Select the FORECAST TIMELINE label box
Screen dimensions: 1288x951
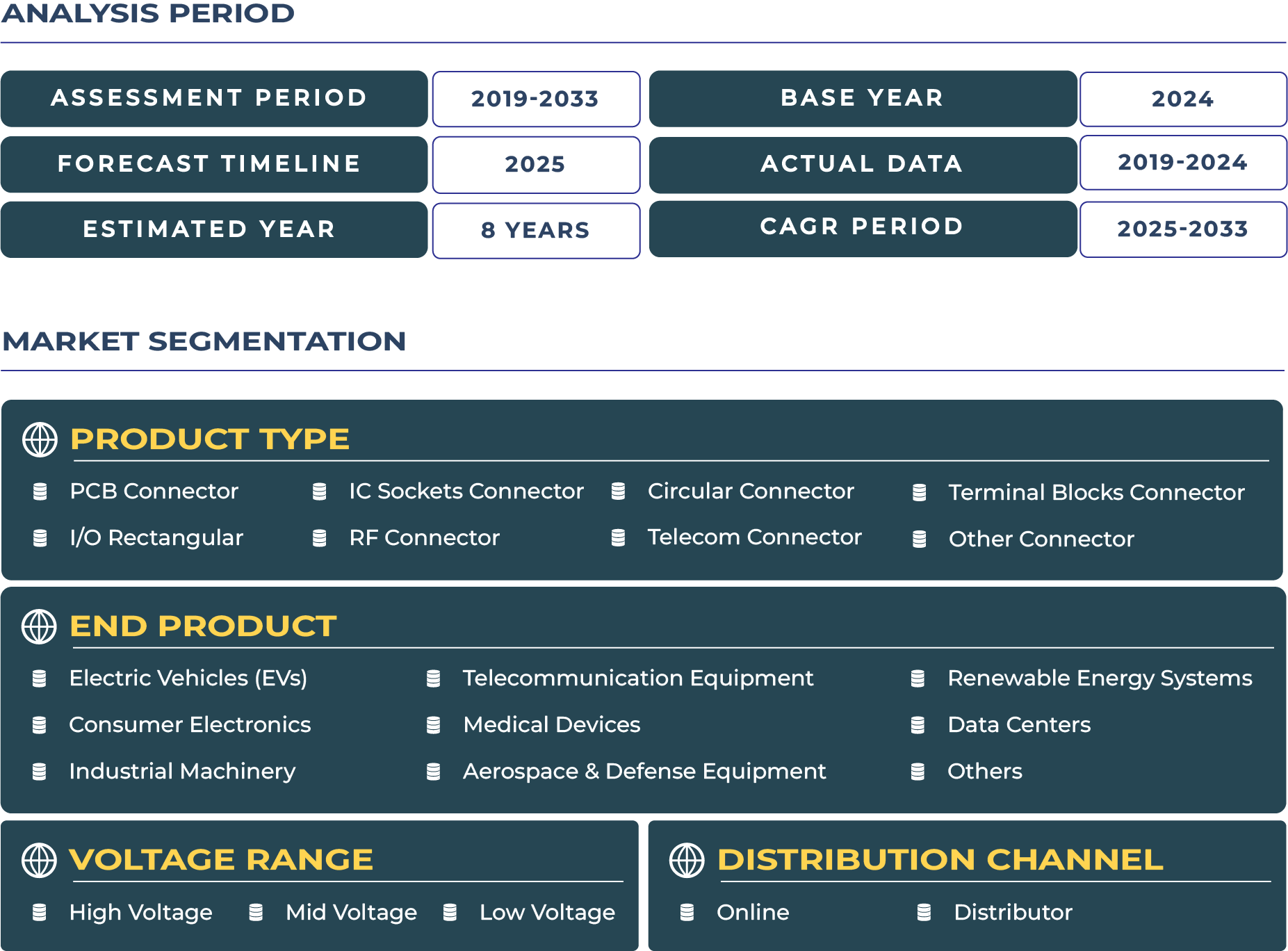(214, 165)
